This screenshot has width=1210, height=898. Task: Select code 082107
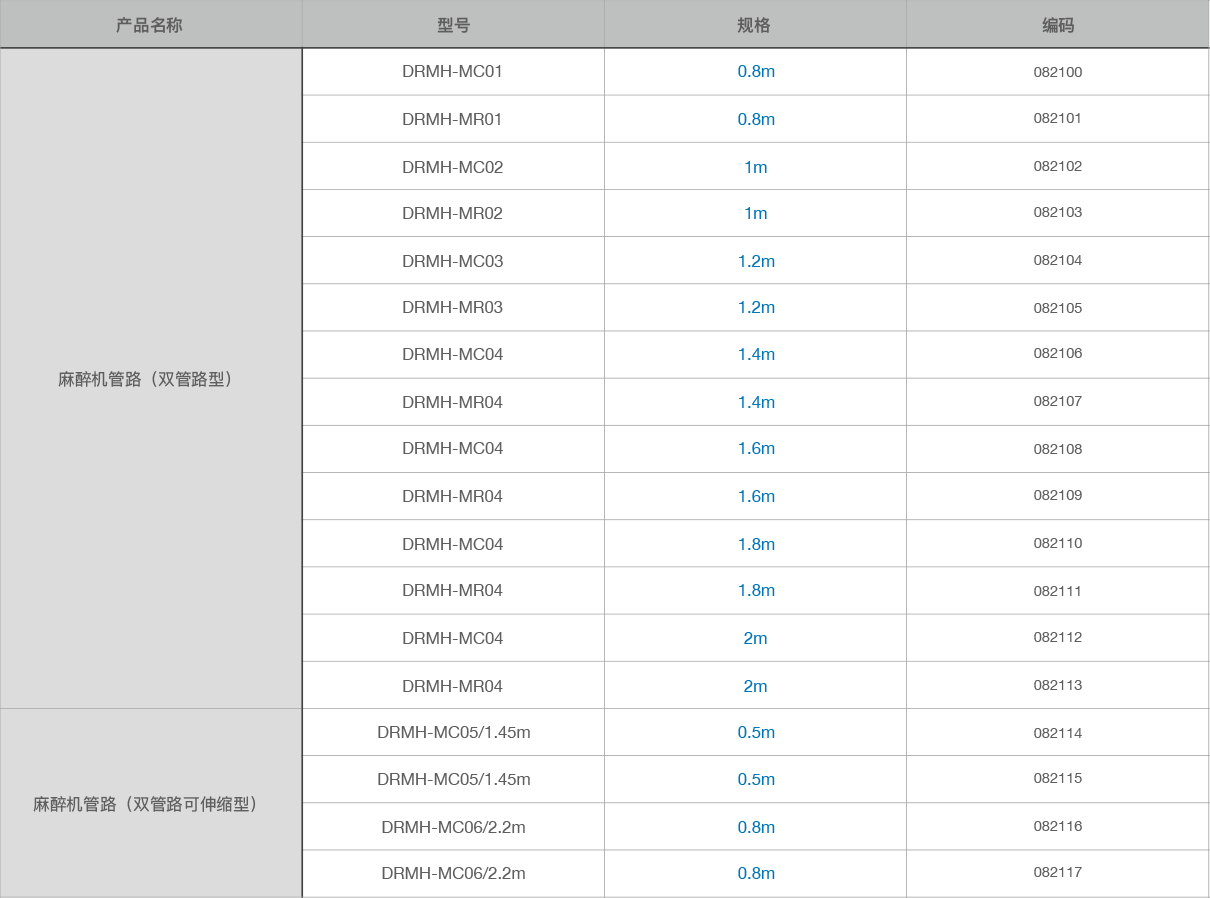pos(1057,401)
